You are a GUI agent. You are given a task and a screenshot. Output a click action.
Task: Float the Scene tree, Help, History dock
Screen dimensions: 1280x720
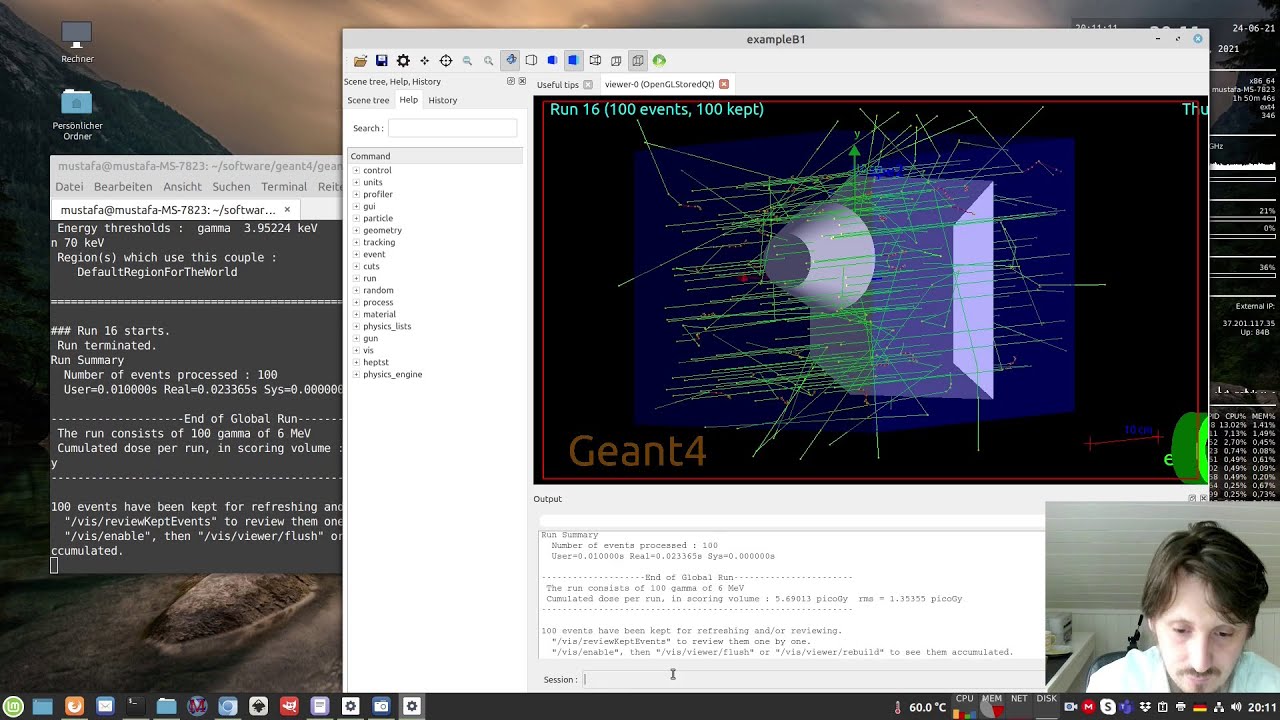511,81
